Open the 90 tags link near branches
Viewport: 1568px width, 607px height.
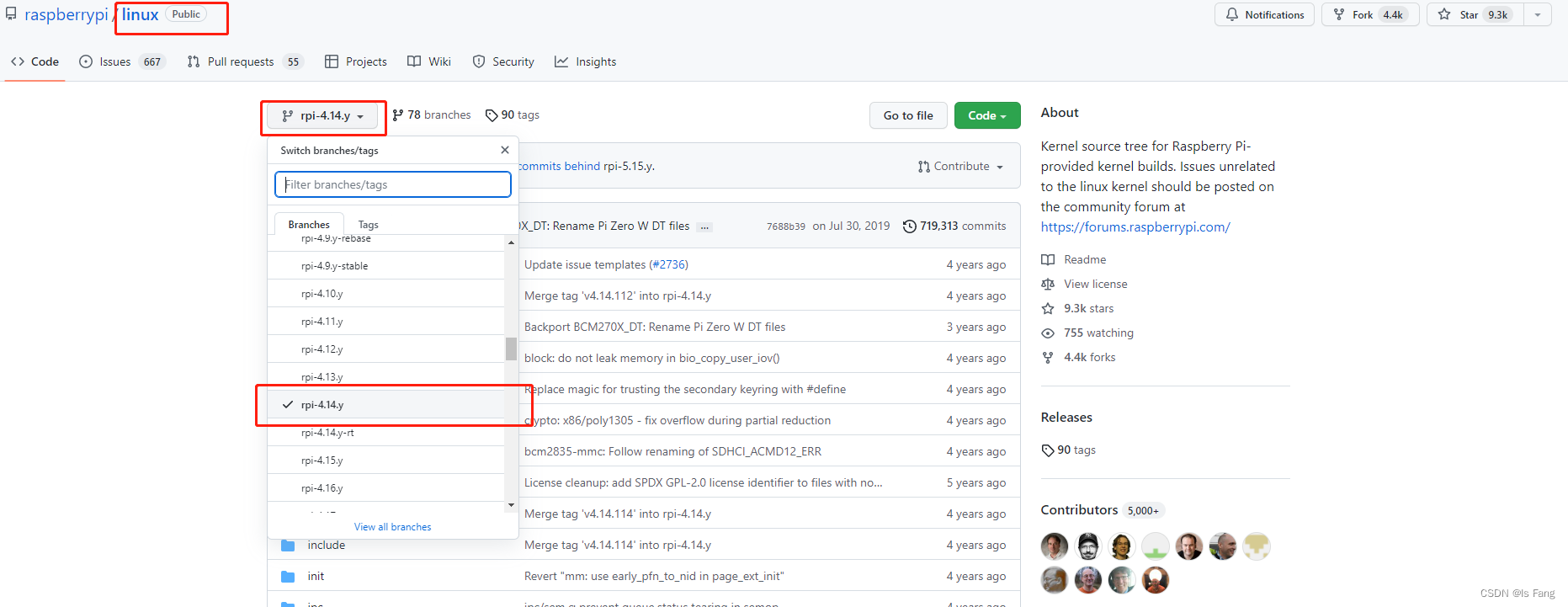coord(513,115)
